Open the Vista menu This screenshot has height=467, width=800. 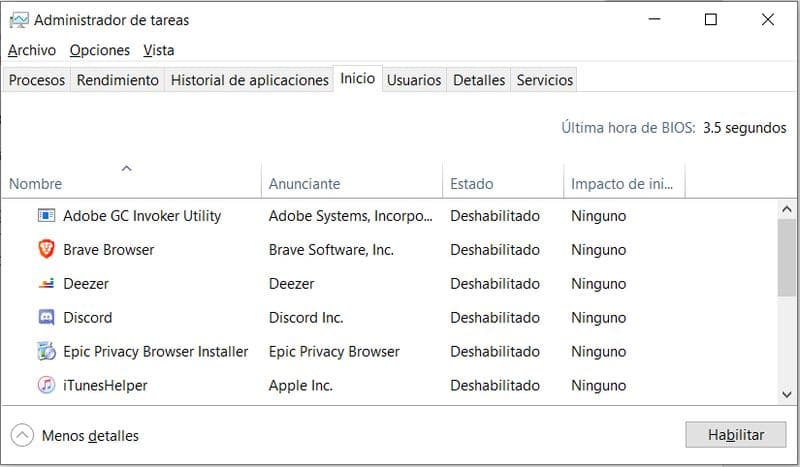pyautogui.click(x=159, y=51)
